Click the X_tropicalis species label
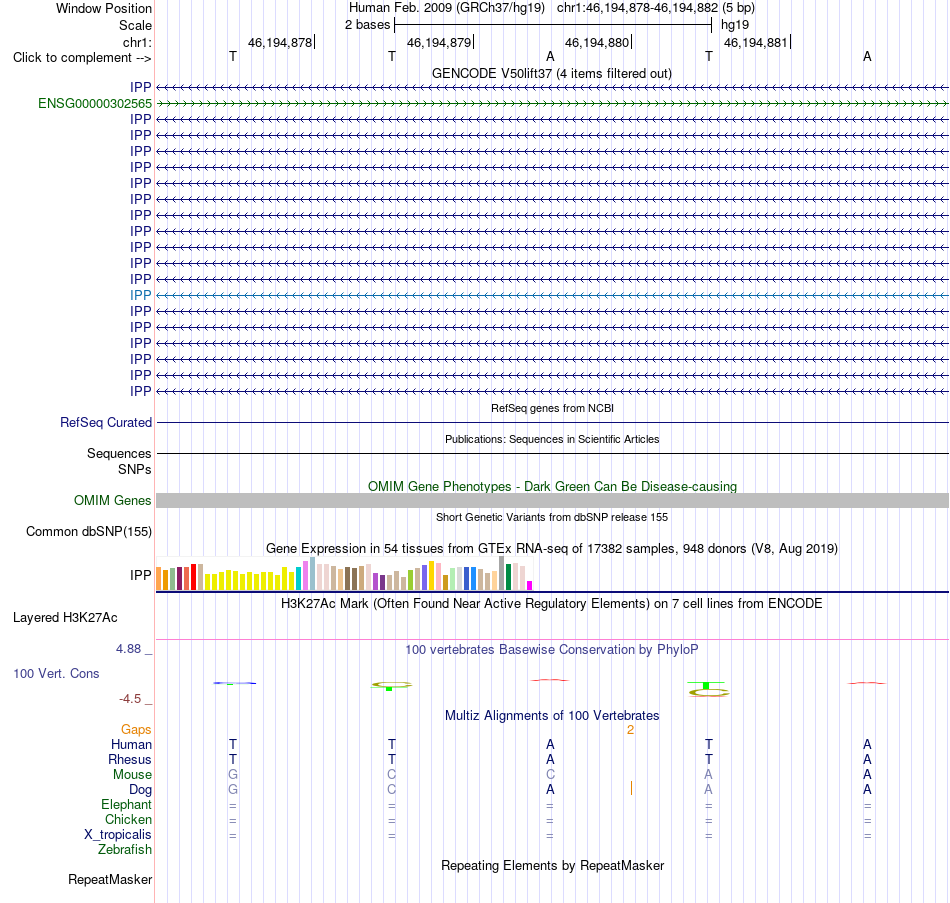Image resolution: width=950 pixels, height=903 pixels. click(118, 835)
